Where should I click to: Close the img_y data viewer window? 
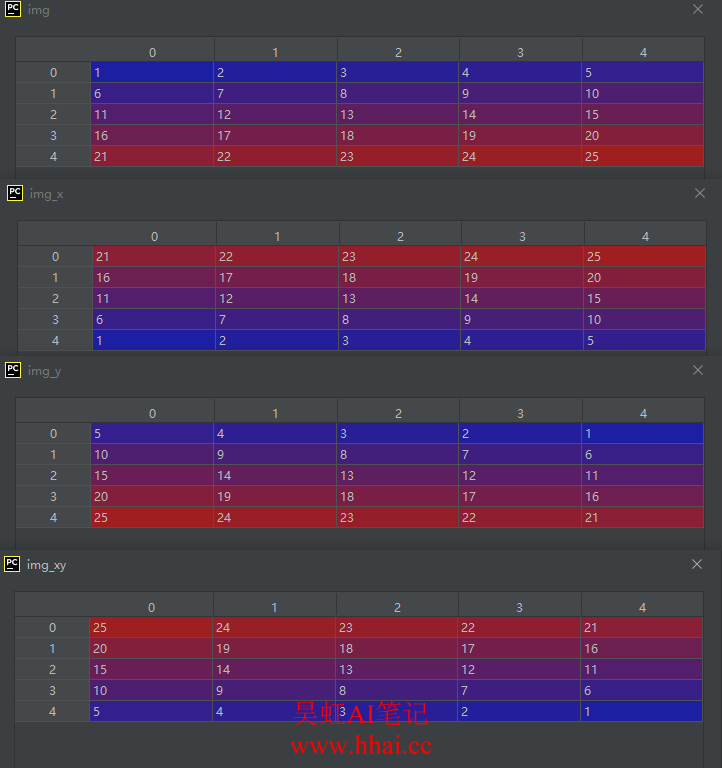698,370
